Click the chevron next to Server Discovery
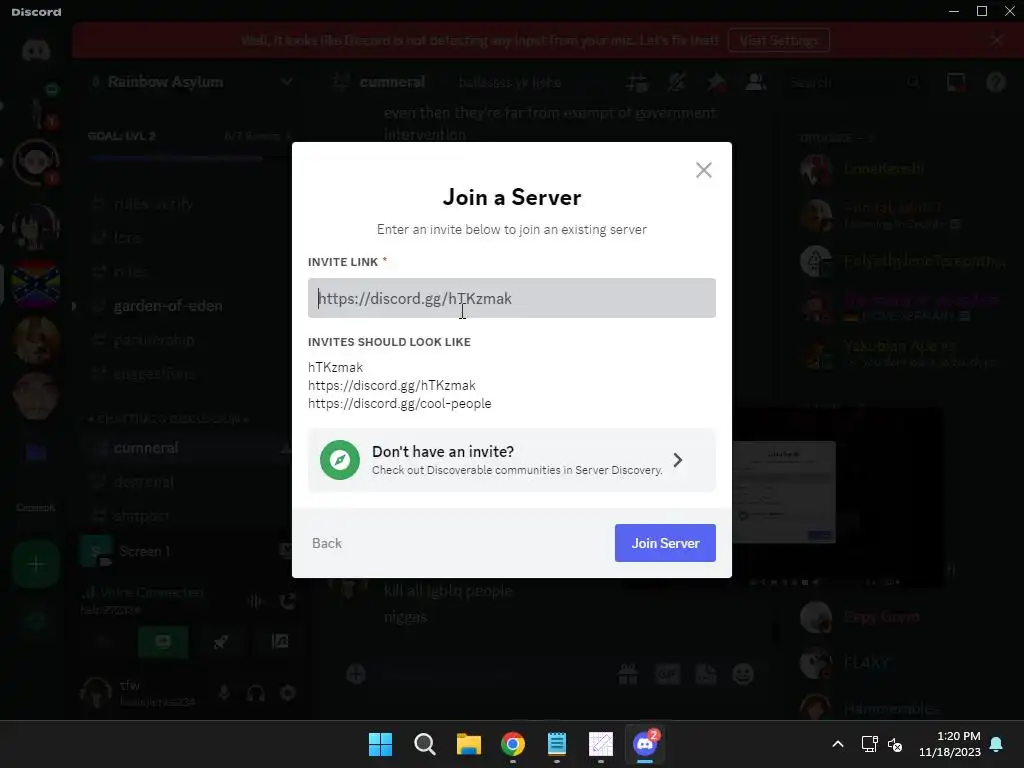 coord(678,460)
